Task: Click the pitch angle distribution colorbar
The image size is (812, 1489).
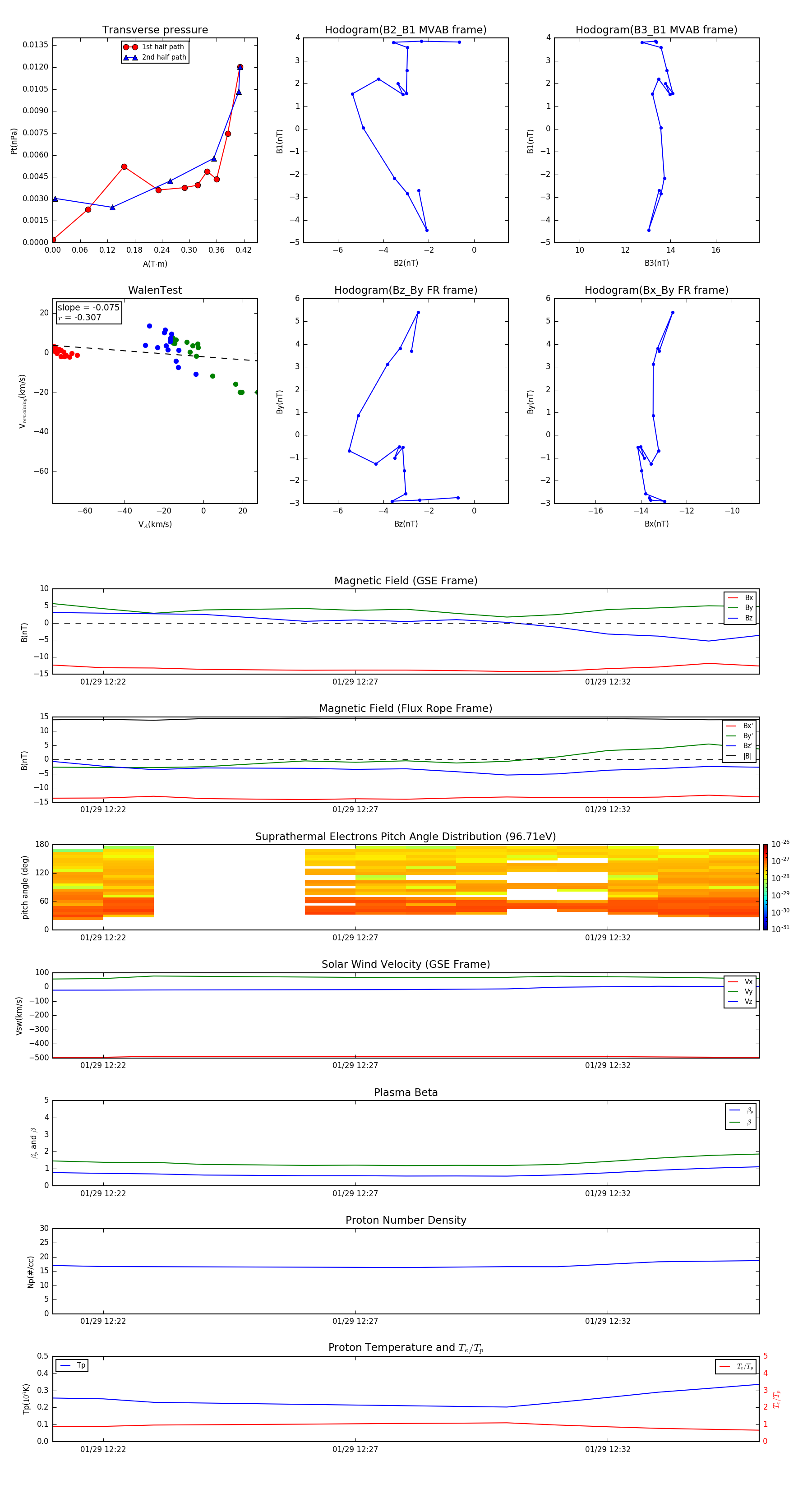Action: (765, 887)
